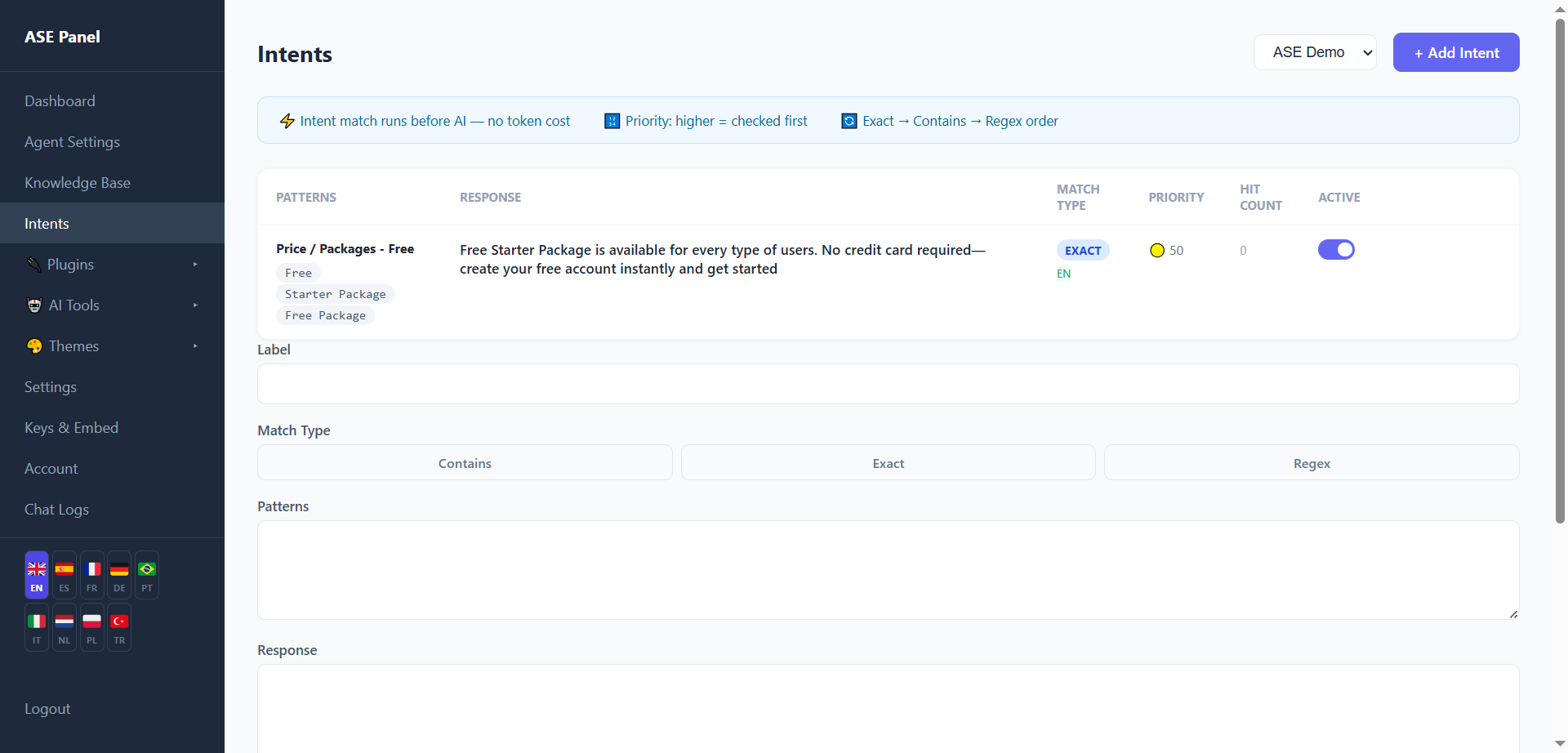Open Agent Settings page
The height and width of the screenshot is (753, 1568).
pyautogui.click(x=112, y=142)
